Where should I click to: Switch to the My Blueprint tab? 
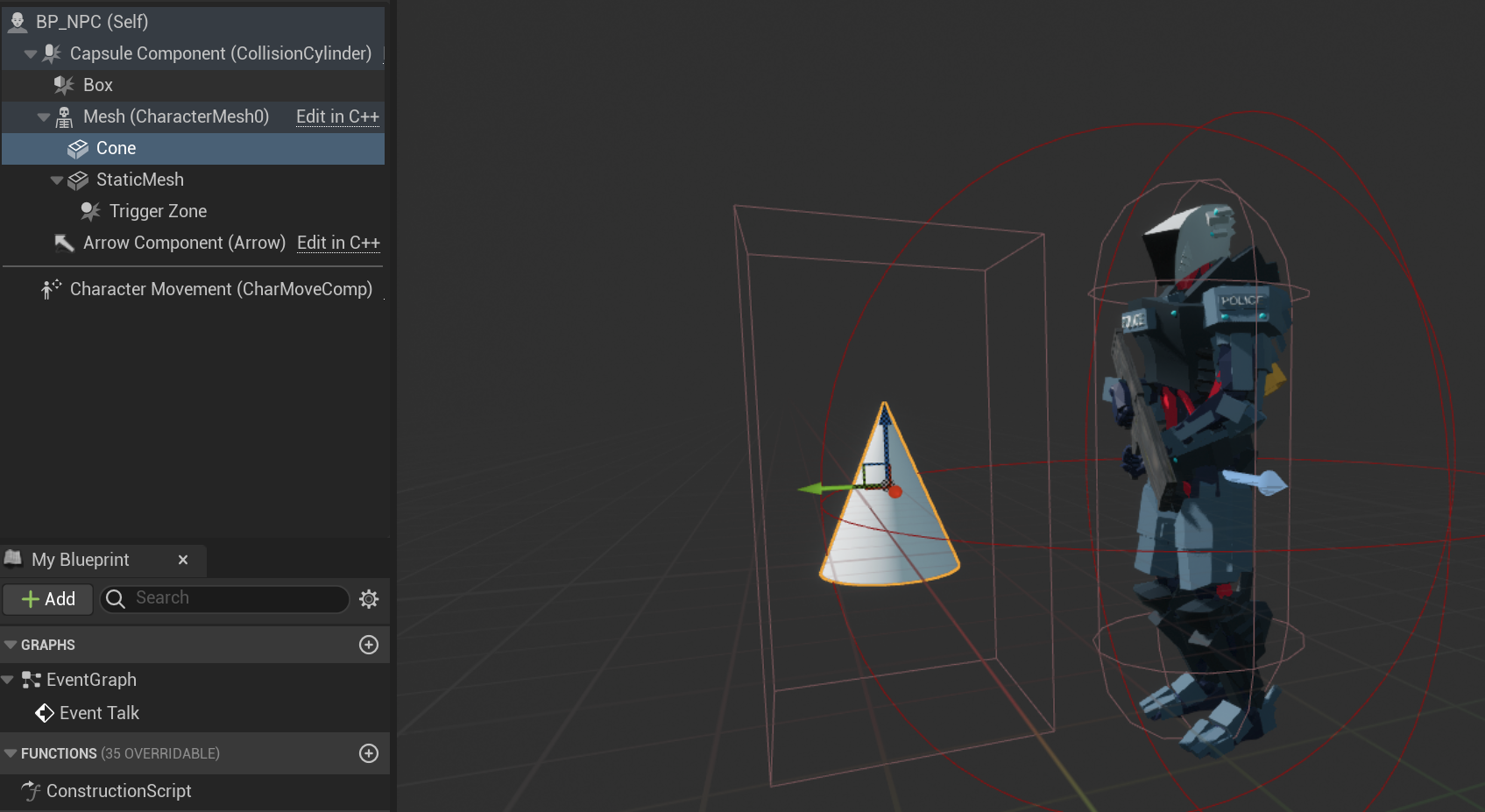81,560
